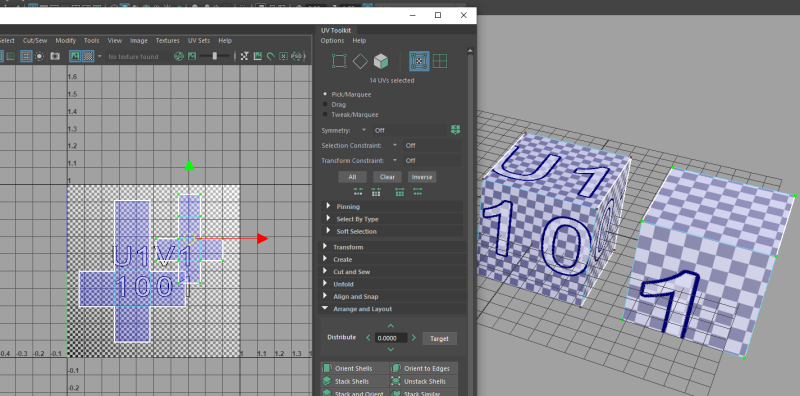Click the Orient Shells icon button

click(355, 368)
